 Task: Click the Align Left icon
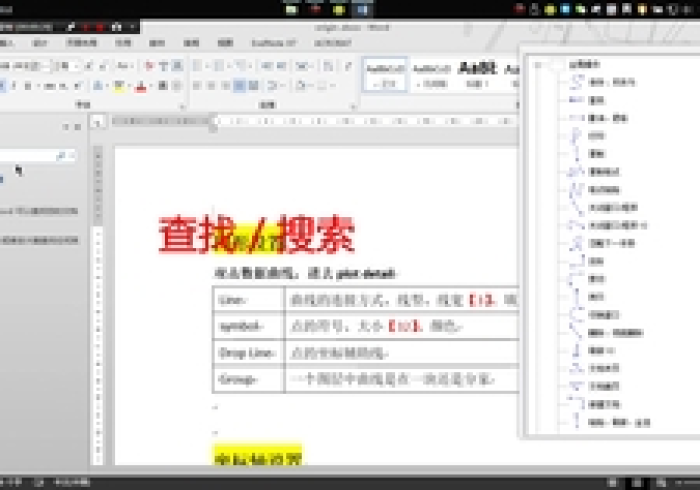point(197,85)
